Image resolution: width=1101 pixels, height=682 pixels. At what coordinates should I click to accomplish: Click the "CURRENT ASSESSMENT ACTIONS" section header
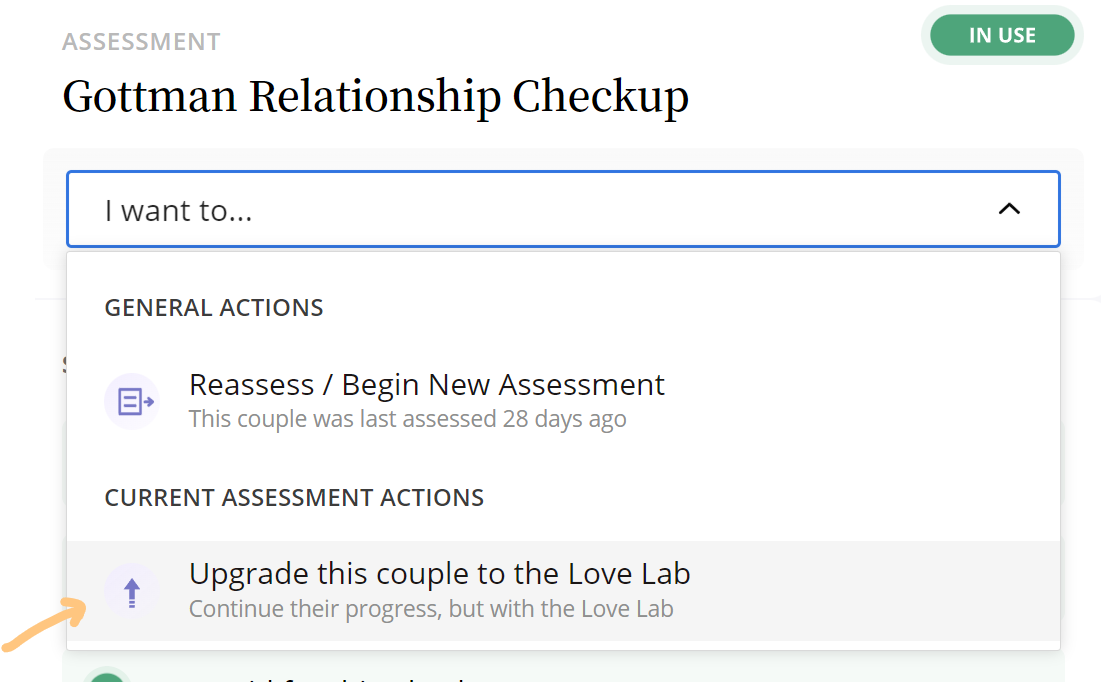294,497
